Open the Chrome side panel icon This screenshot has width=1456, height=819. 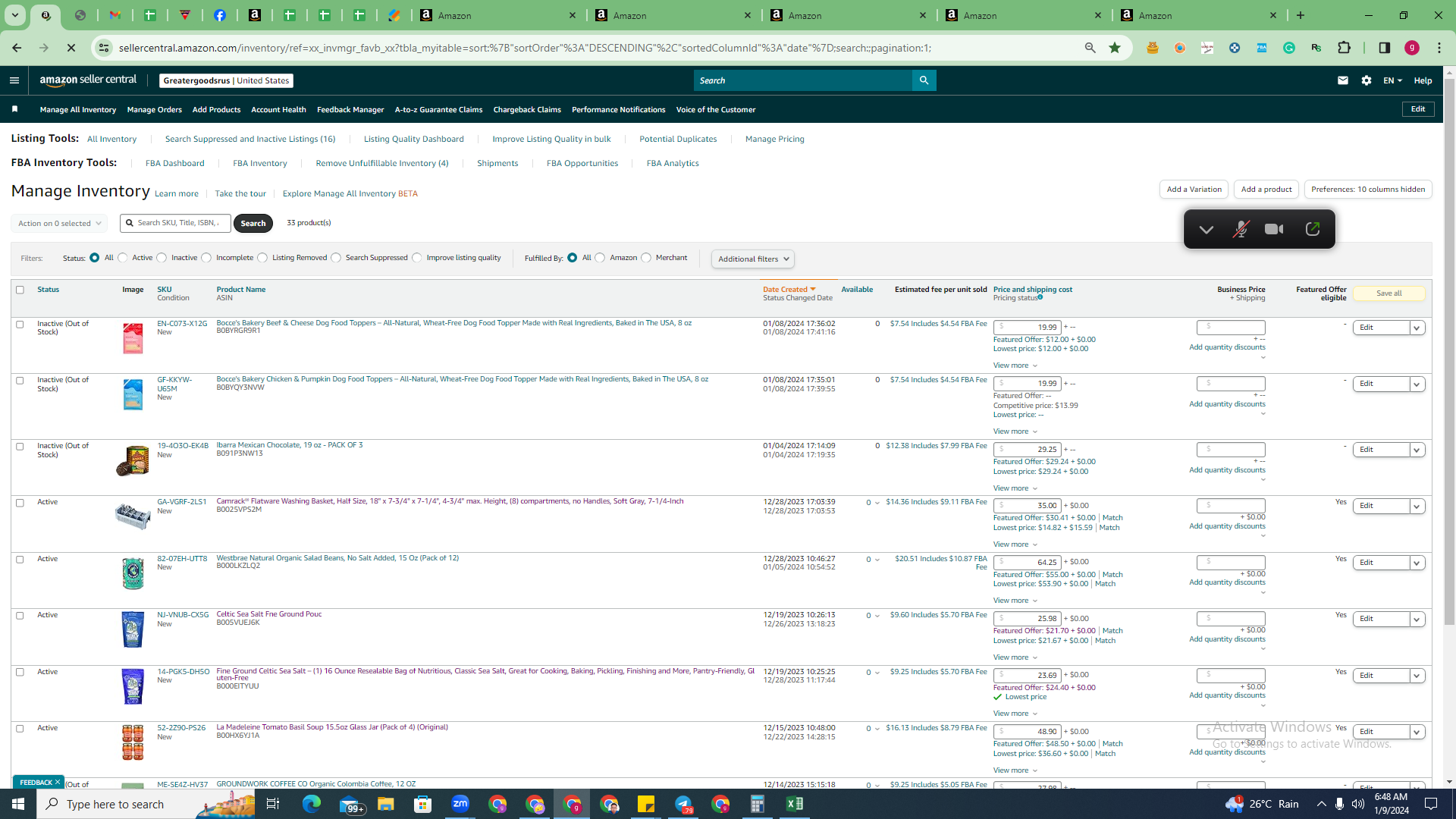[x=1385, y=48]
